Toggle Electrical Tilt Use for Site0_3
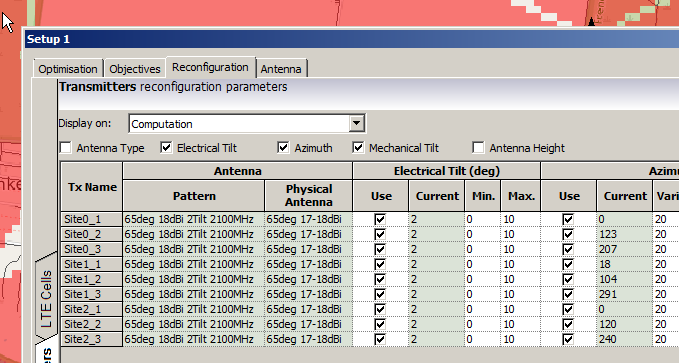This screenshot has height=363, width=679. (x=380, y=249)
